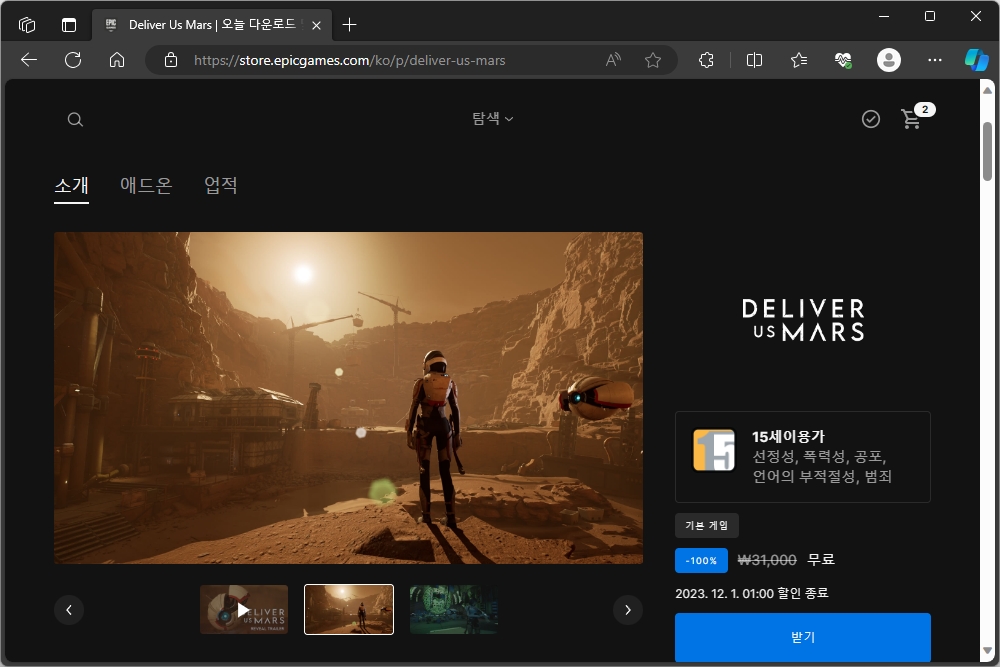Click the 2023. 12. 1. 01:00 할인 종료 text
This screenshot has height=667, width=1000.
(752, 593)
